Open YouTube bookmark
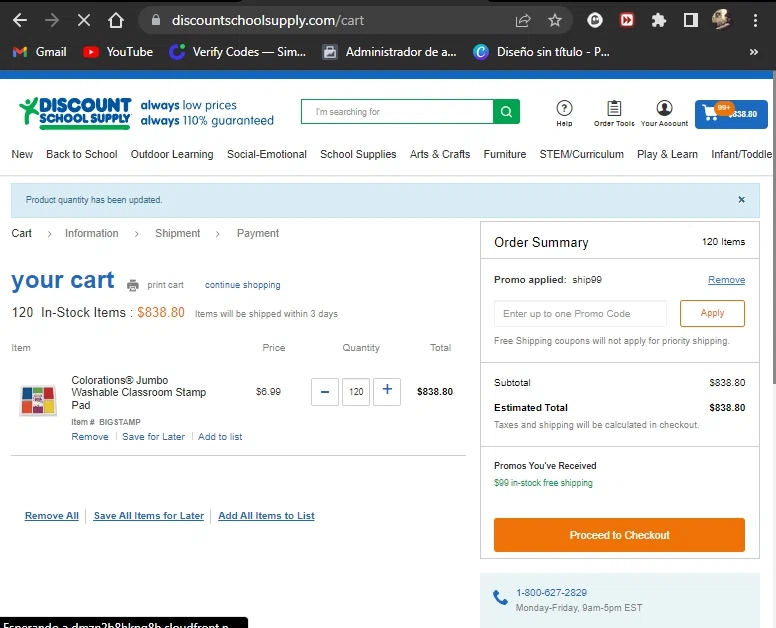The image size is (776, 628). tap(118, 52)
